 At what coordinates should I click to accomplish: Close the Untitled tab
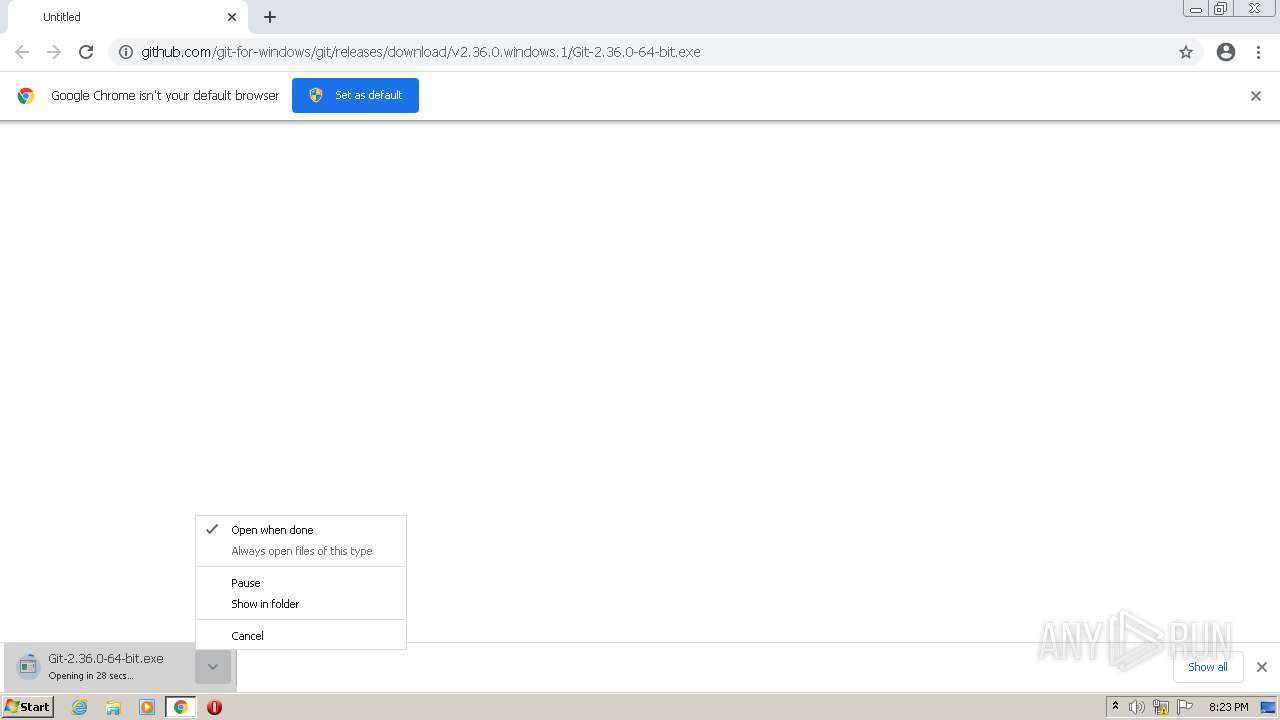tap(232, 17)
